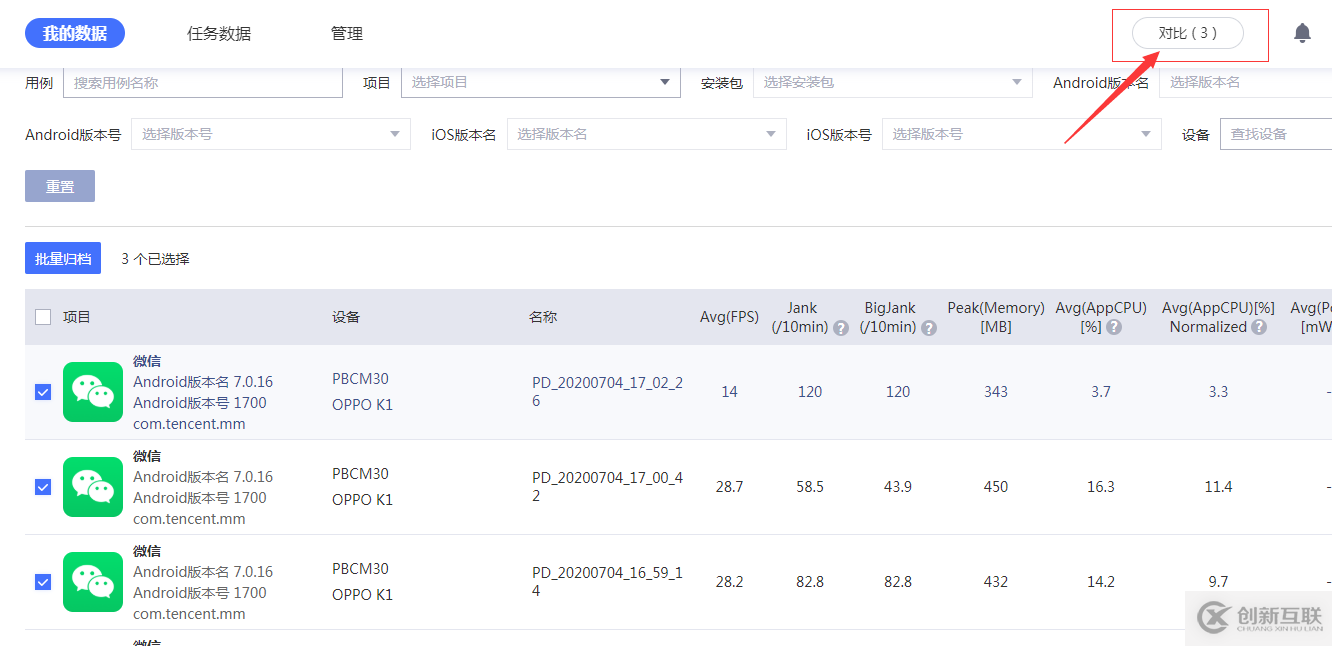The width and height of the screenshot is (1332, 646).
Task: Click the WeChat icon in the third row
Action: pyautogui.click(x=92, y=581)
